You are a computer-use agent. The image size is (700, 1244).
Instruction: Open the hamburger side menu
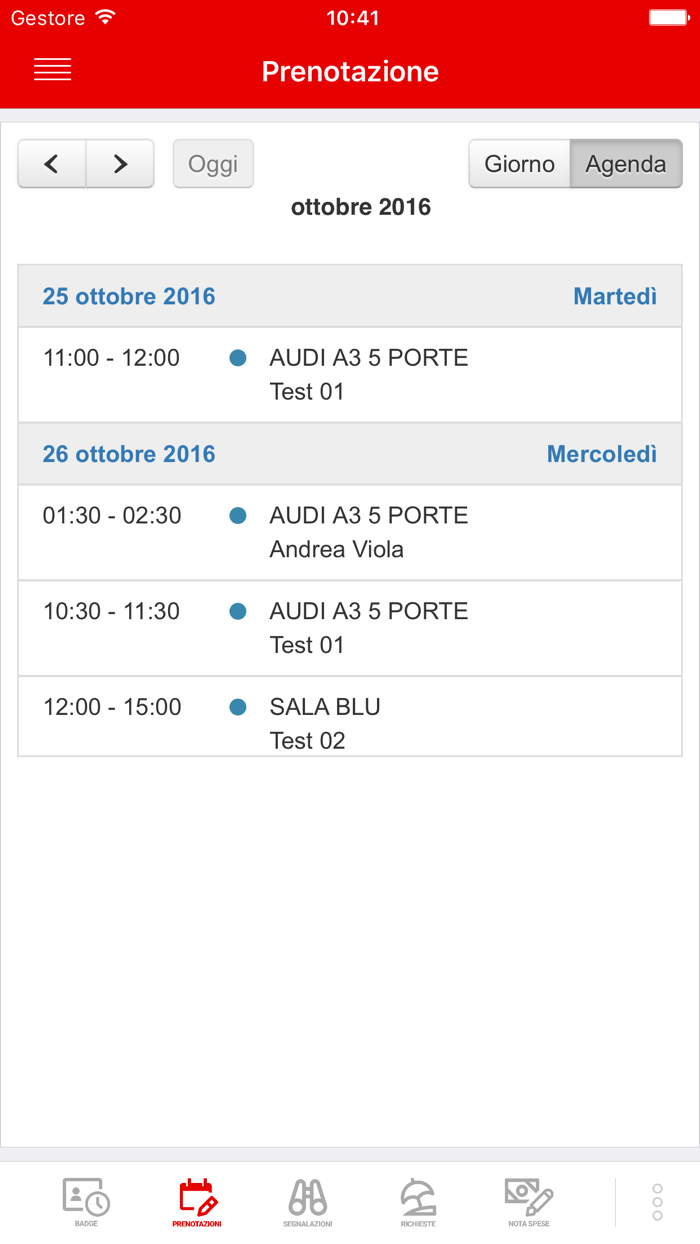click(52, 70)
